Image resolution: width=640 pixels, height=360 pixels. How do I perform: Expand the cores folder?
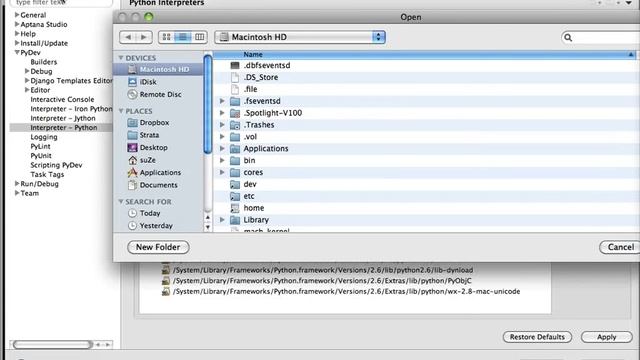[222, 172]
